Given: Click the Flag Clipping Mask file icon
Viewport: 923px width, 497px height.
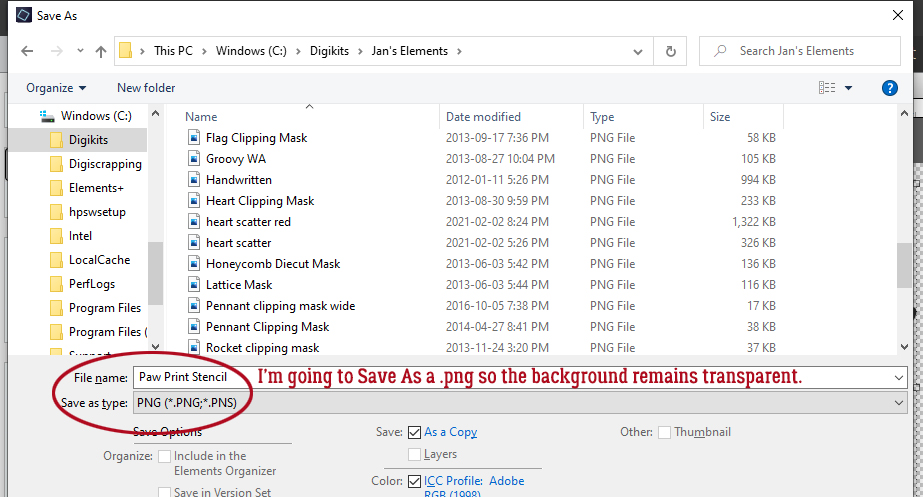Looking at the screenshot, I should (194, 138).
